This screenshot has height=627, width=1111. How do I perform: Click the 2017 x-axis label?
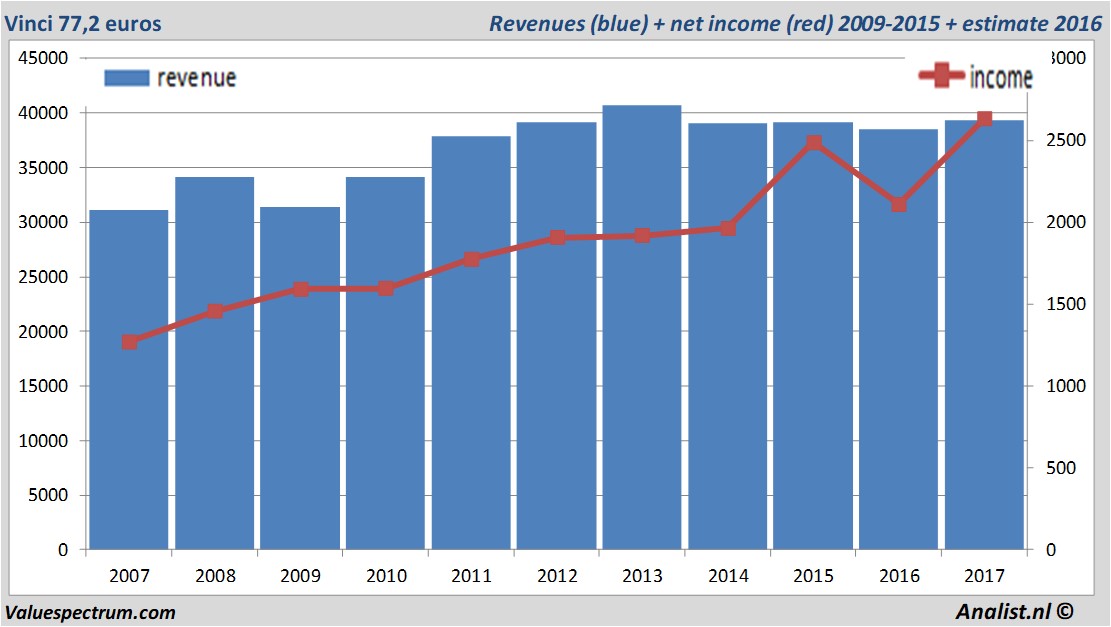(985, 575)
